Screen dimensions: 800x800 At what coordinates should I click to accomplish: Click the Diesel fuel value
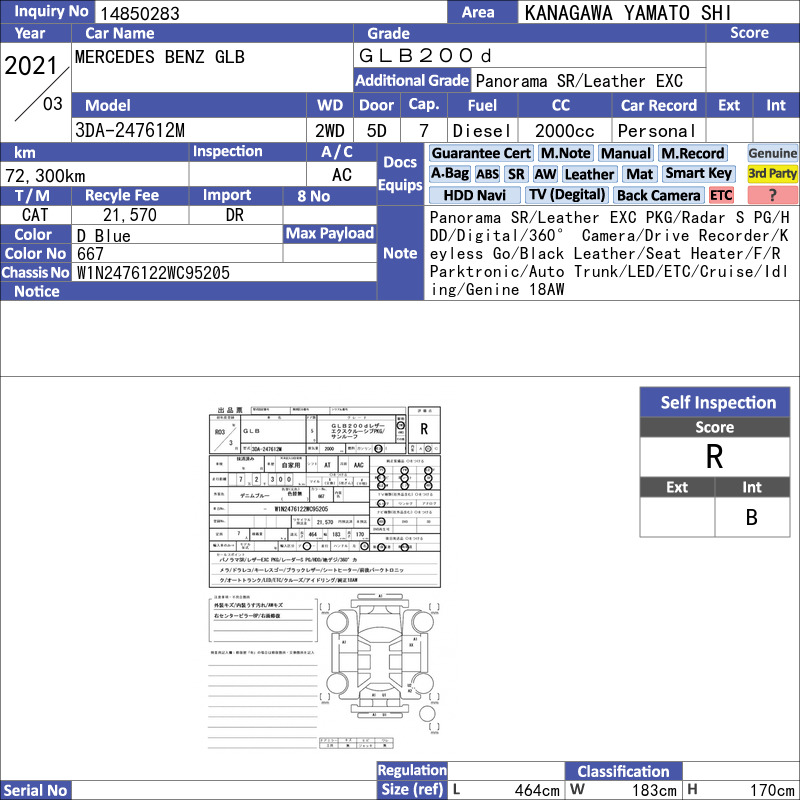[x=482, y=131]
